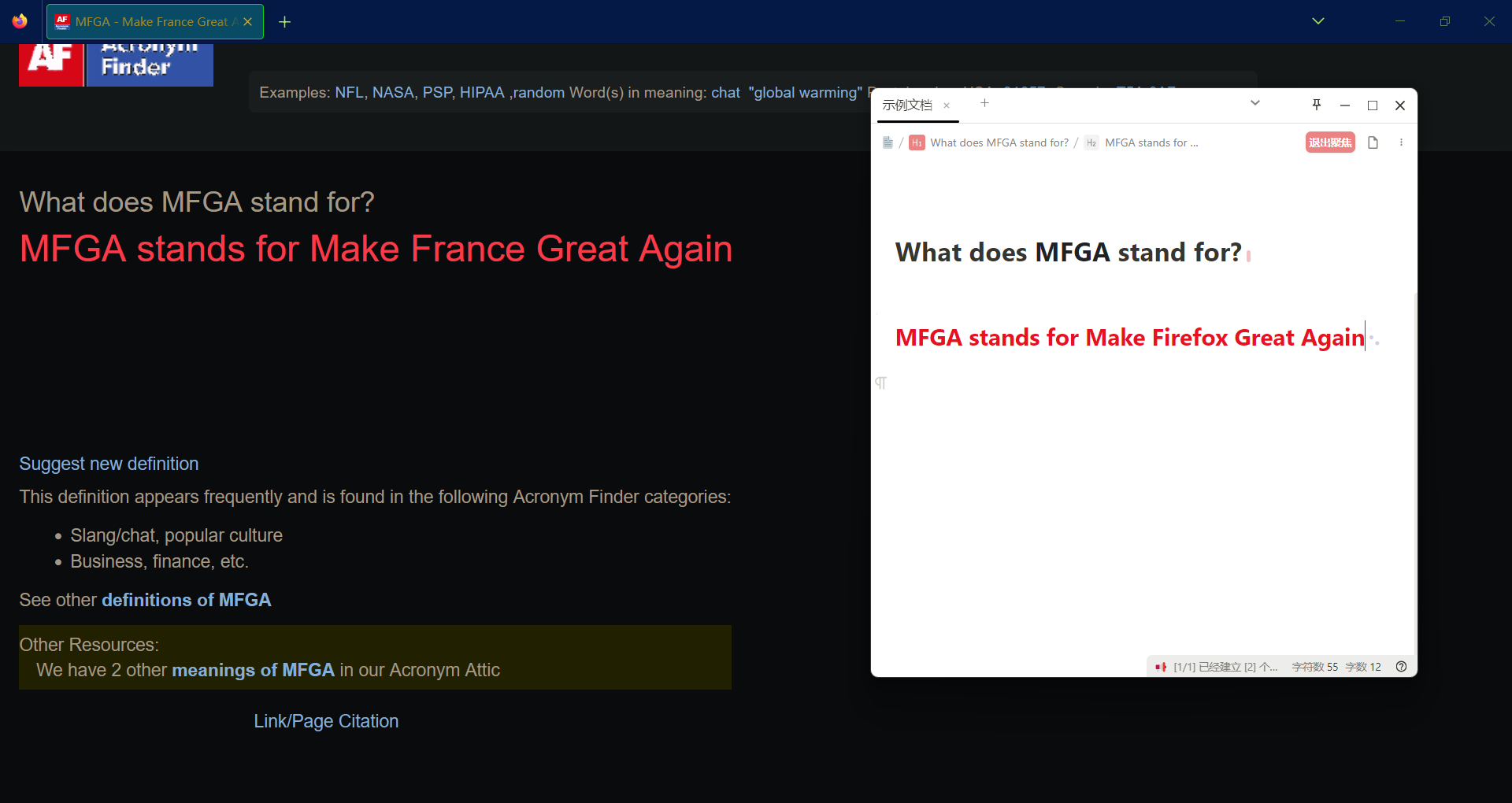This screenshot has height=803, width=1512.
Task: Click the empty paragraph pilcrow marker
Action: coord(880,383)
